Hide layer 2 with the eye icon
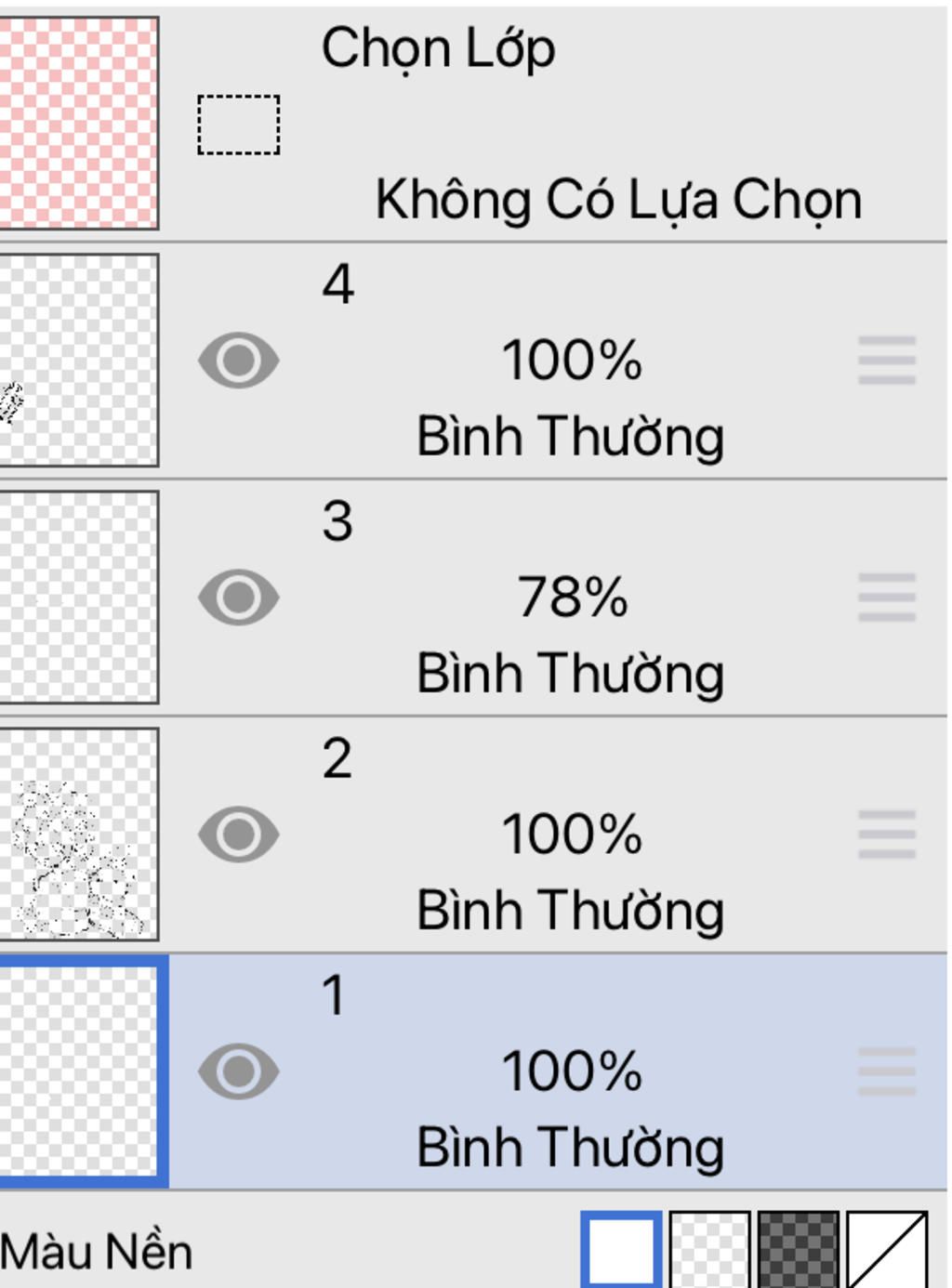Screen dimensions: 952x1288 239,835
